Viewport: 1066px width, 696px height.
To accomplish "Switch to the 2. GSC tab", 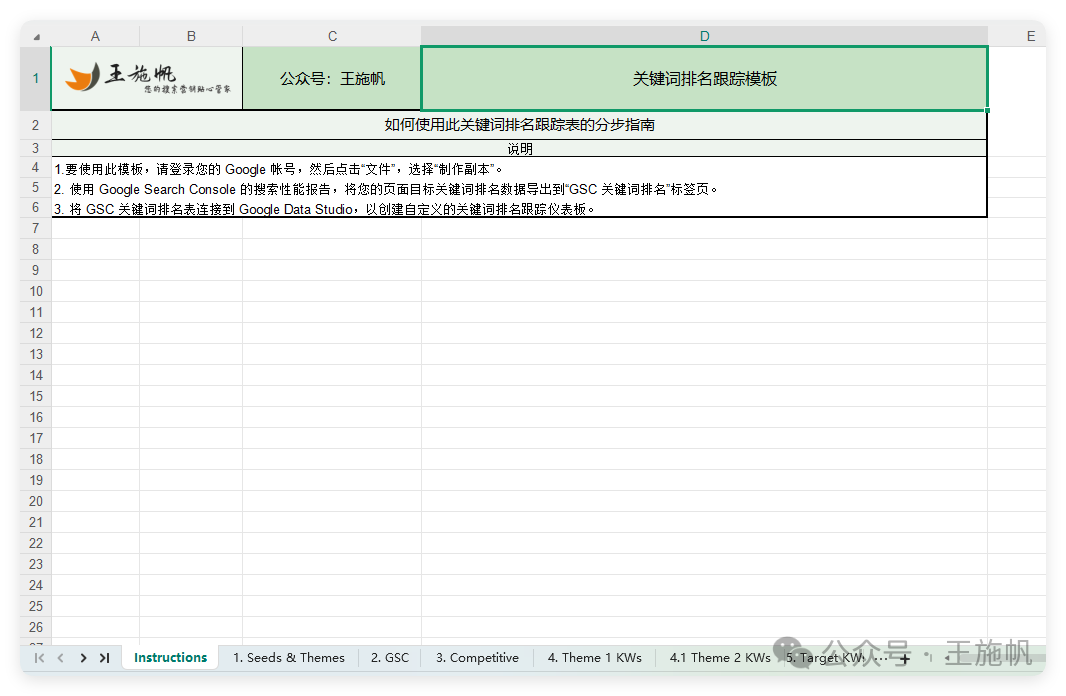I will click(x=390, y=657).
